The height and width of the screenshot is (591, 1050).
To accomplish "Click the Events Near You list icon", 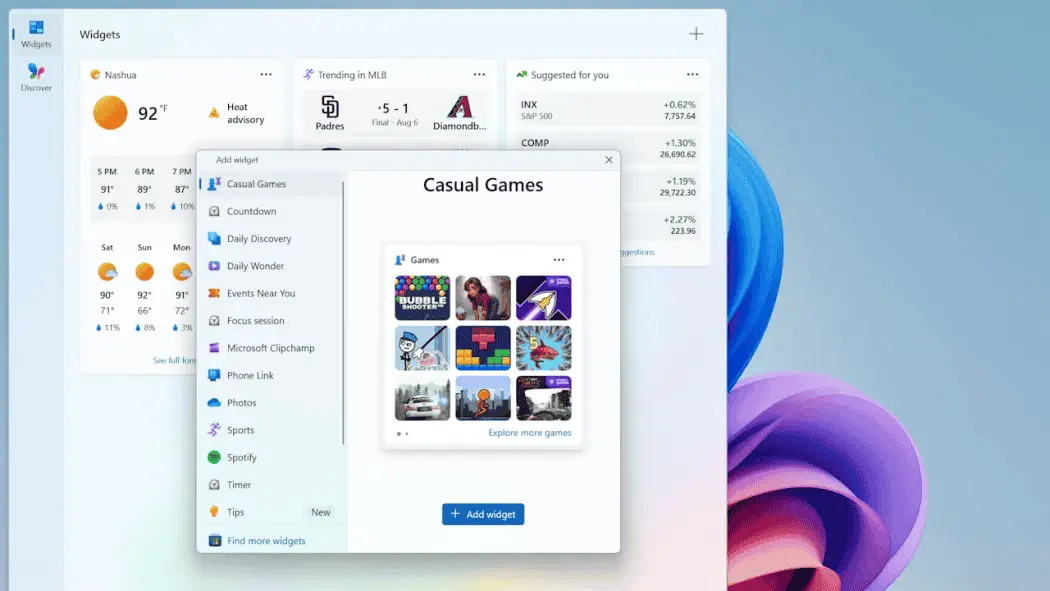I will point(214,293).
